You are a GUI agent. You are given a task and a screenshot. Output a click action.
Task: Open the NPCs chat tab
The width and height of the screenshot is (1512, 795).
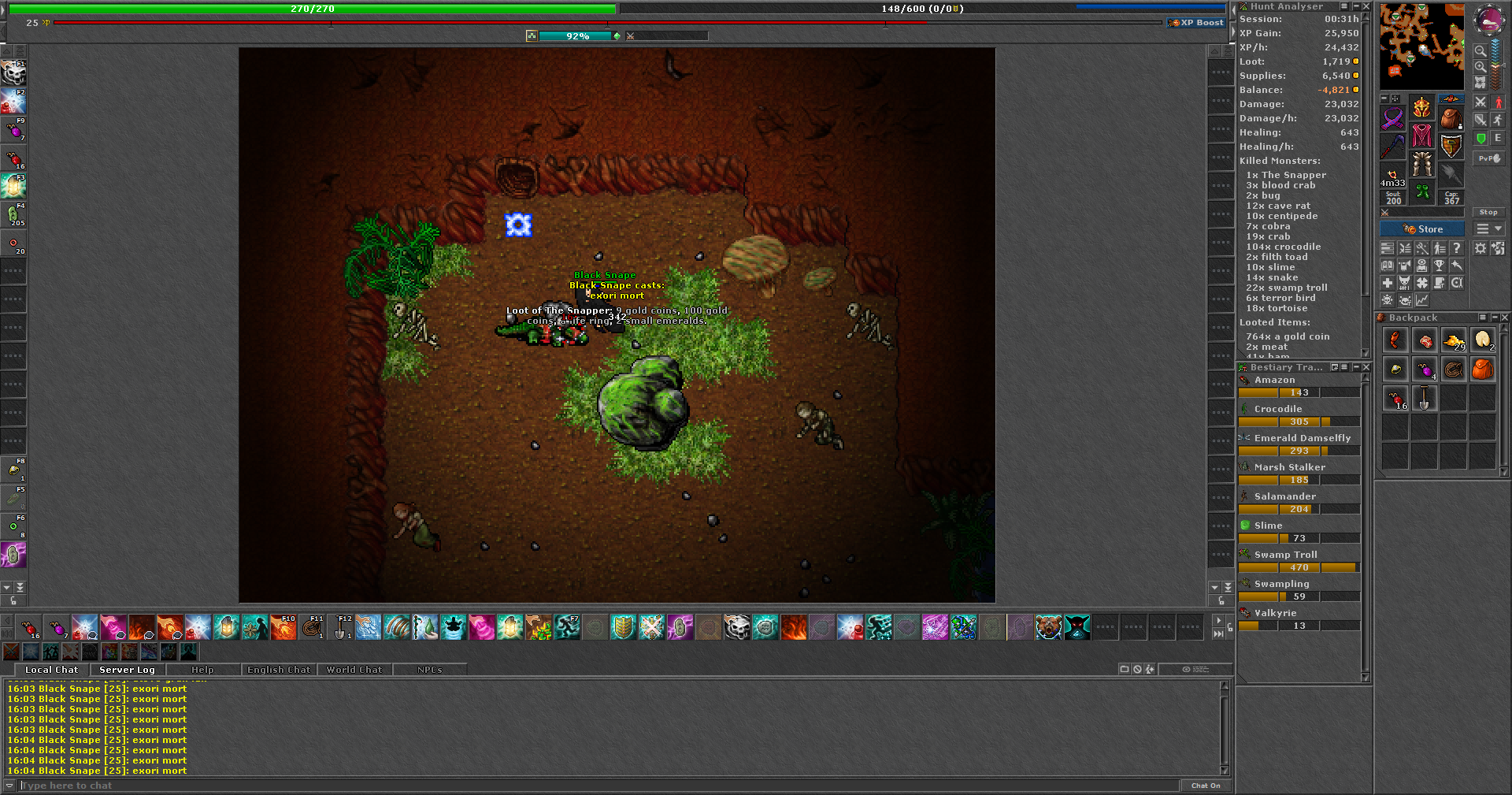point(430,670)
